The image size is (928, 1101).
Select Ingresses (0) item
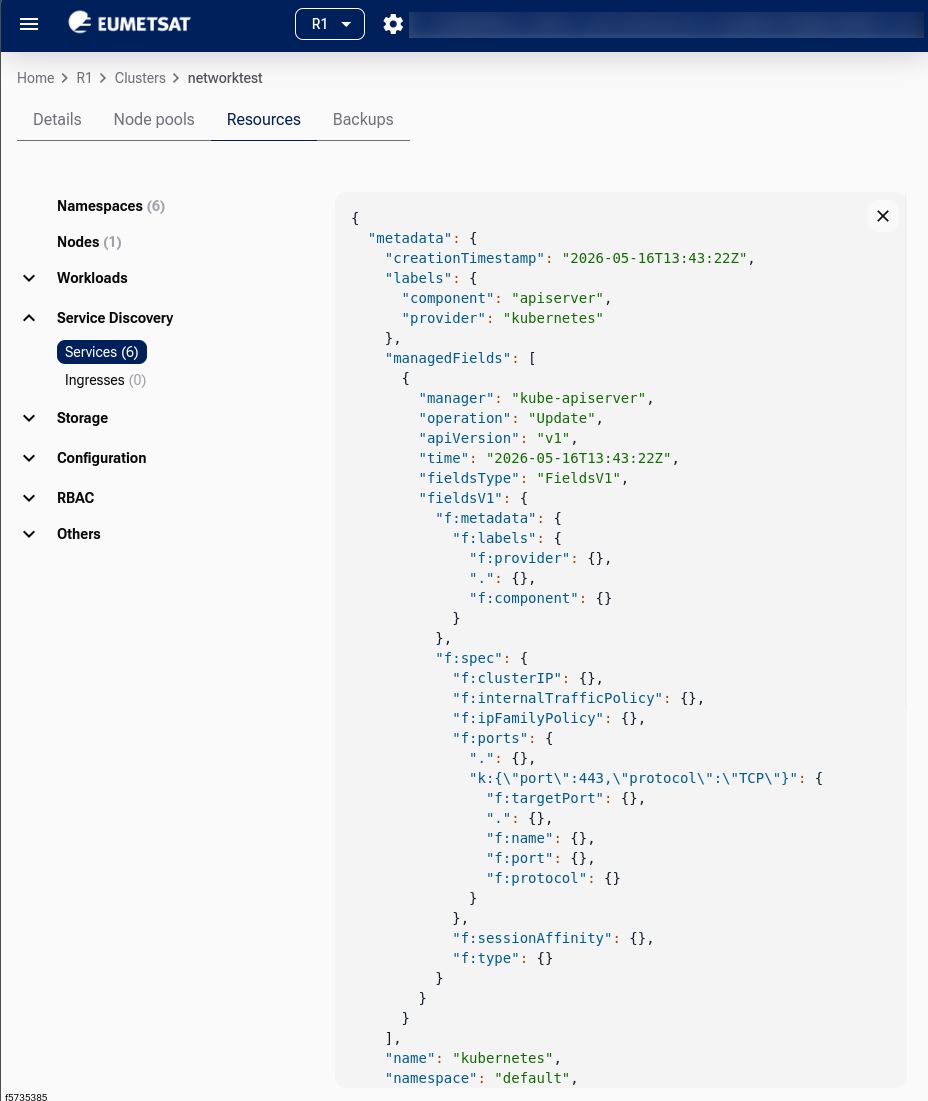point(105,381)
